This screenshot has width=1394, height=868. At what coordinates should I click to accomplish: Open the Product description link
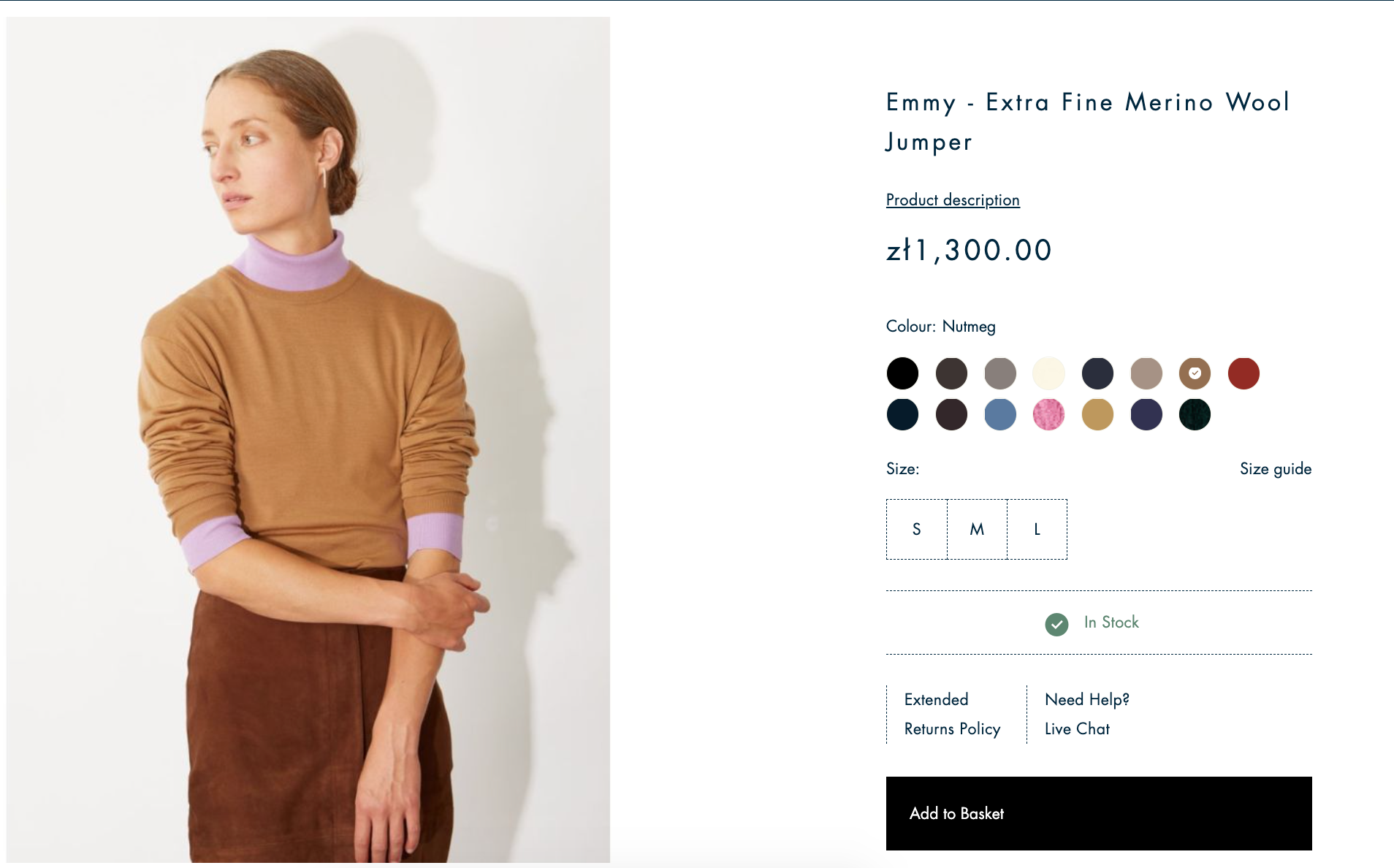(953, 200)
